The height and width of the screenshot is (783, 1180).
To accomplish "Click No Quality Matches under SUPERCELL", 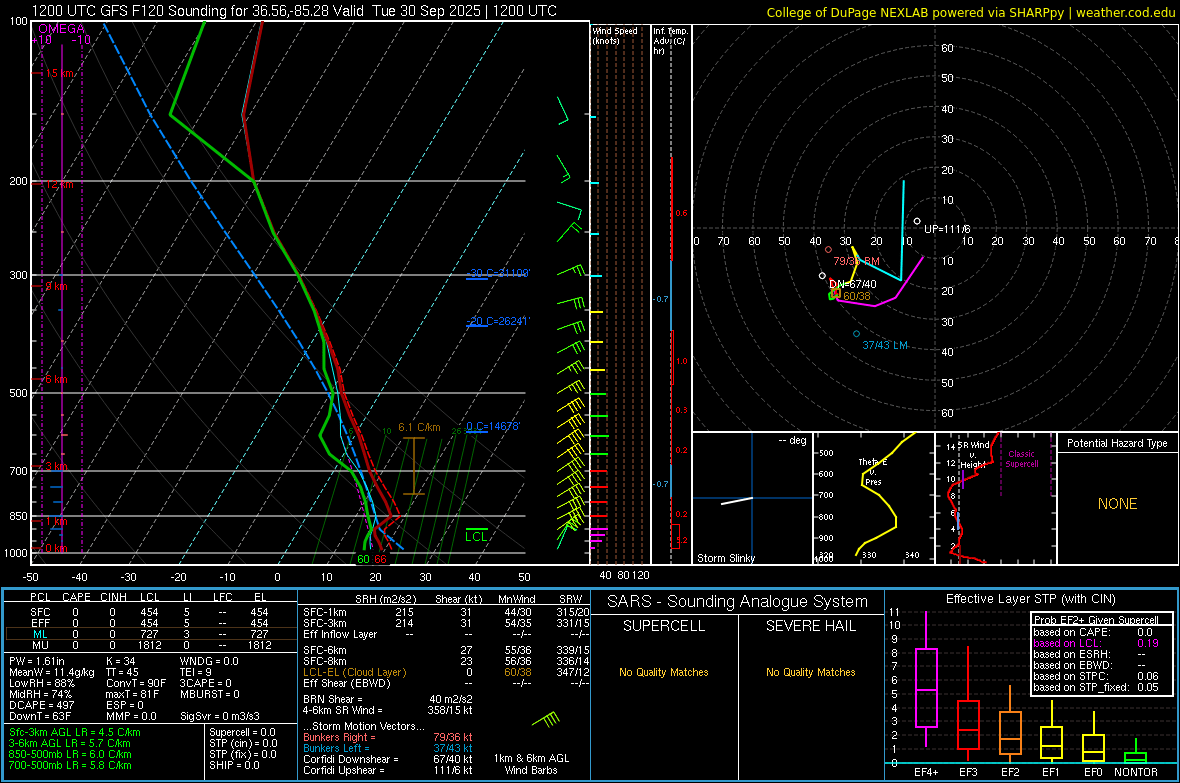I will coord(664,672).
